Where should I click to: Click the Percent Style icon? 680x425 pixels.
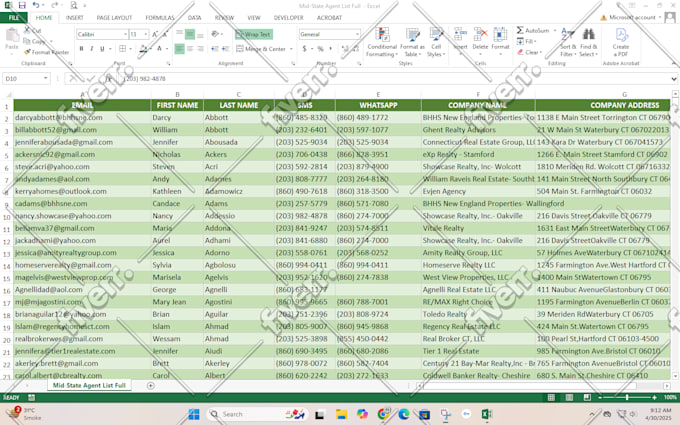(x=320, y=49)
